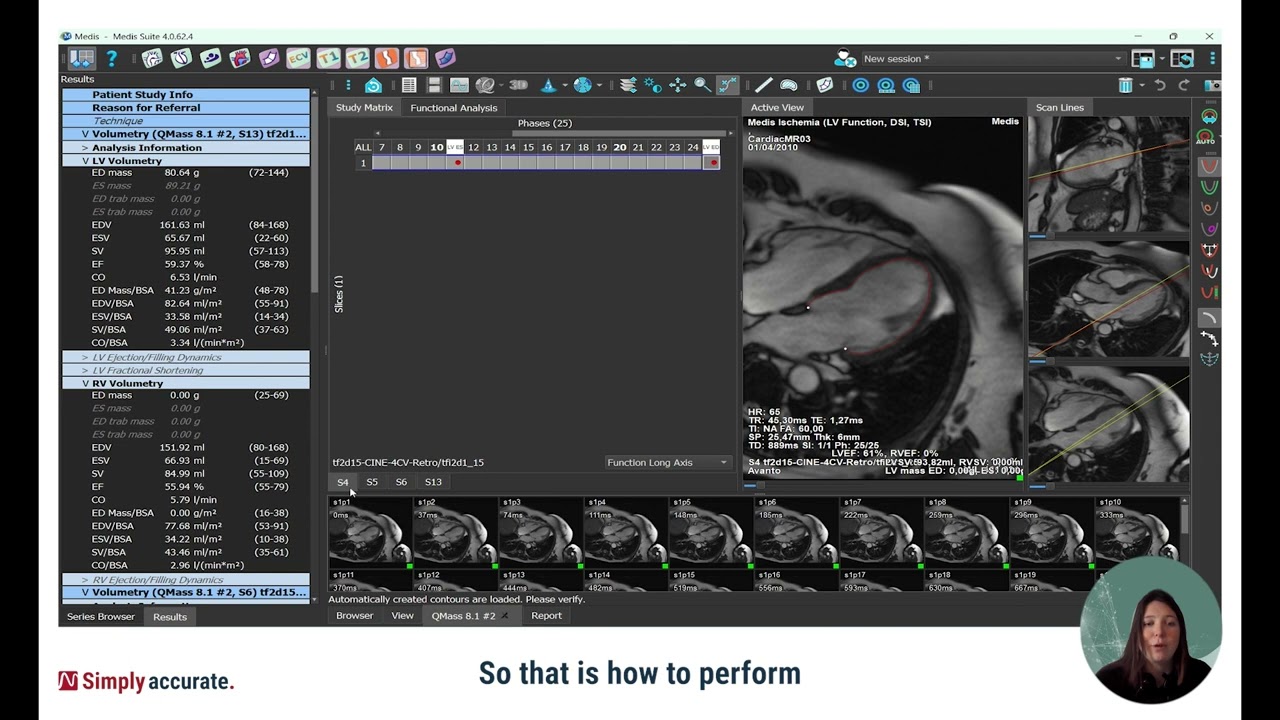1280x720 pixels.
Task: Launch the T2 mapping app icon
Action: (x=357, y=59)
